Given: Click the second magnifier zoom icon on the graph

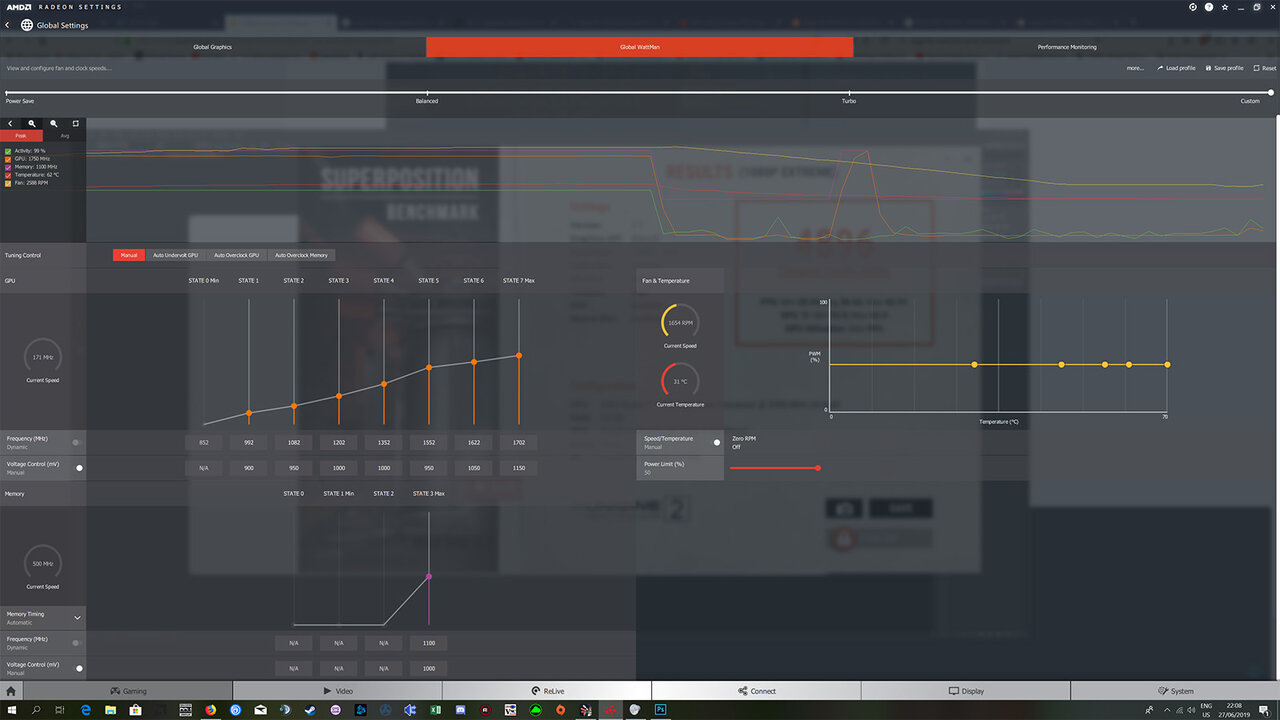Looking at the screenshot, I should pos(54,124).
